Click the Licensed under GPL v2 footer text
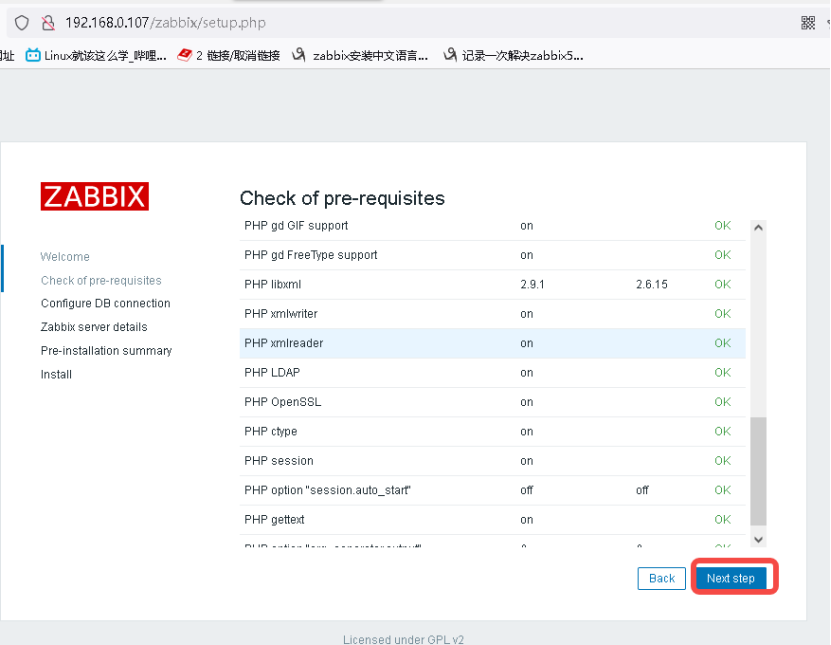831x645 pixels. [x=403, y=639]
